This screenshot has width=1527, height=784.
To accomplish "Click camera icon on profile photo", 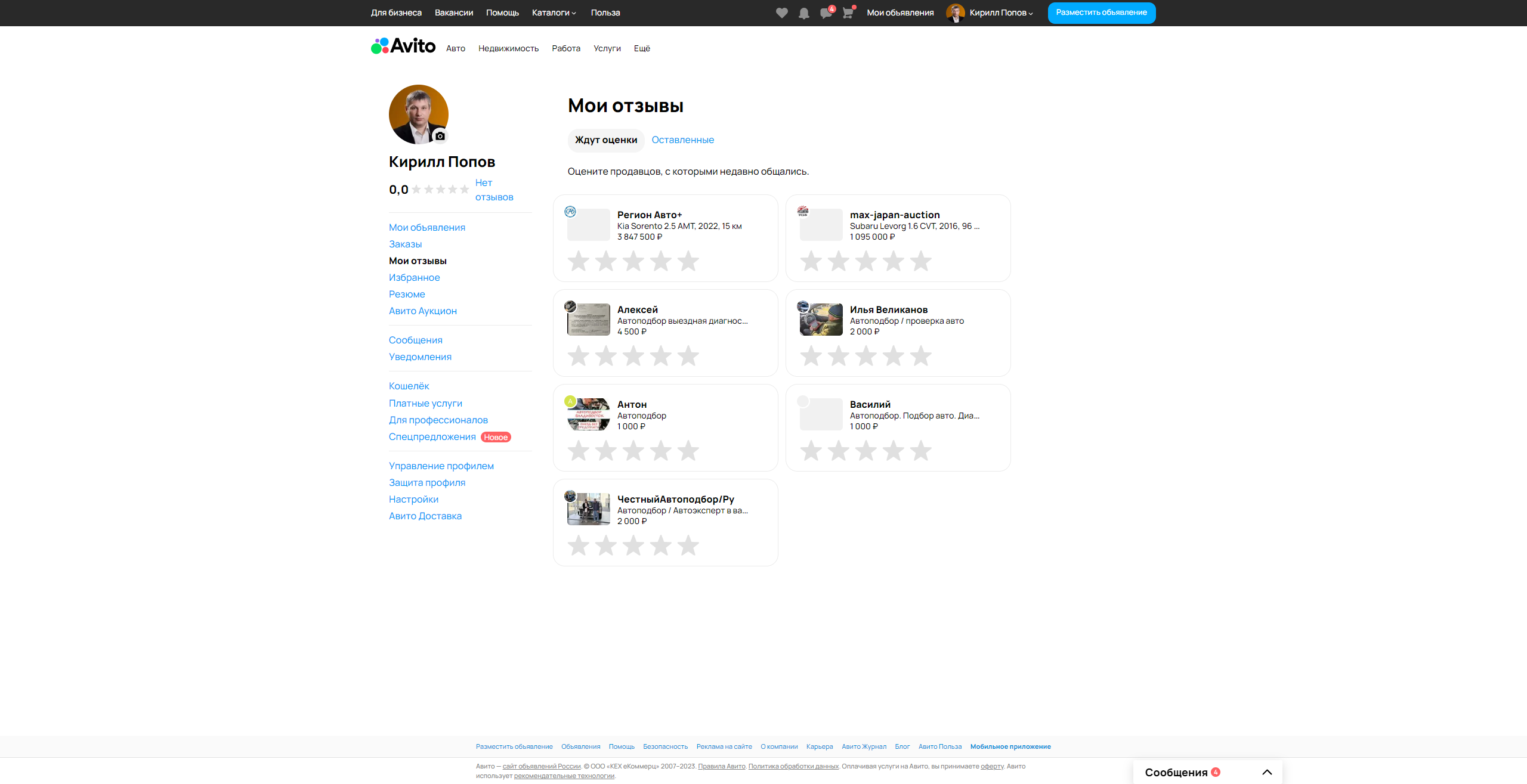I will tap(440, 136).
